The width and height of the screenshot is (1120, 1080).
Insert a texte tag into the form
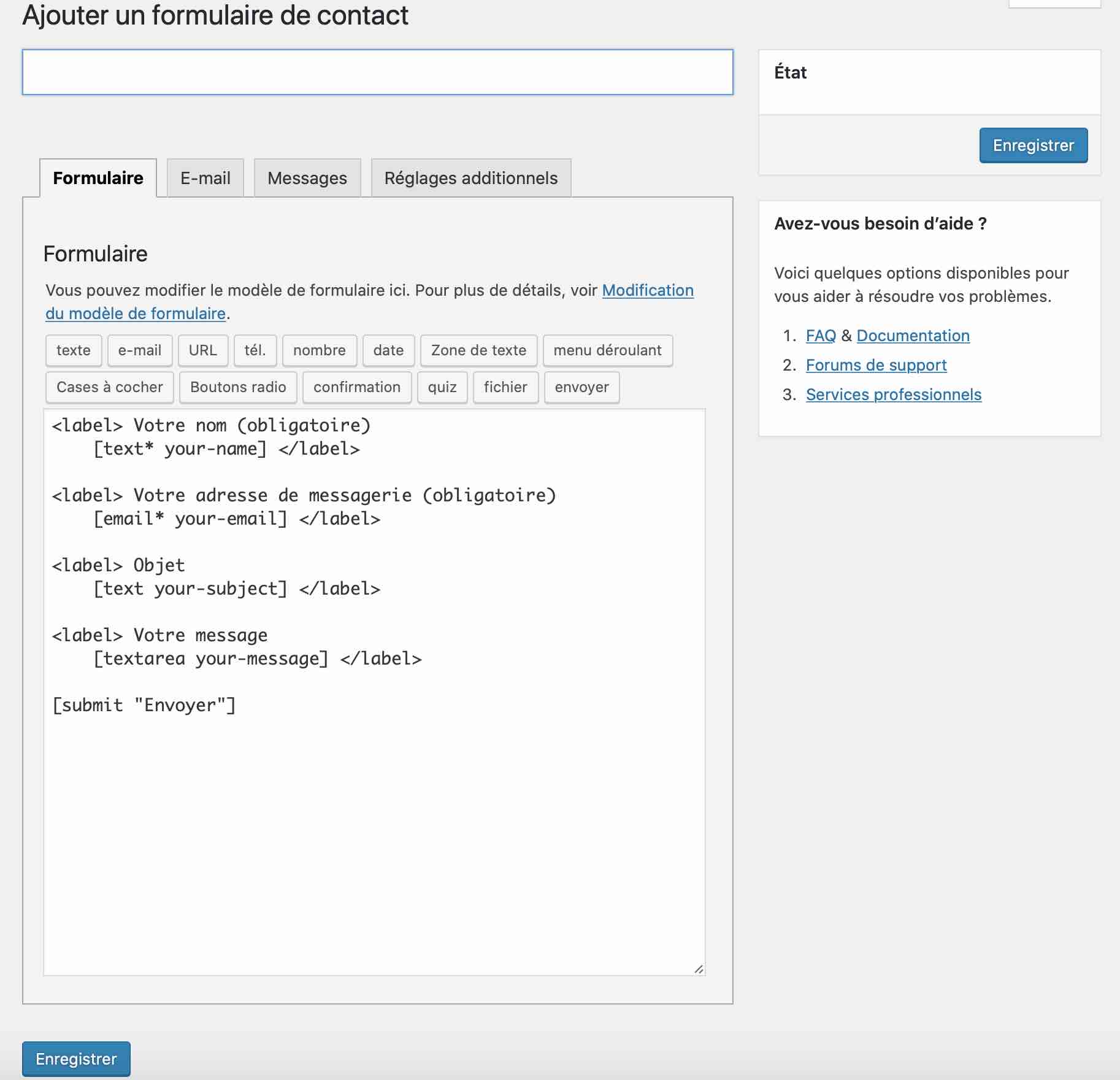[x=73, y=350]
